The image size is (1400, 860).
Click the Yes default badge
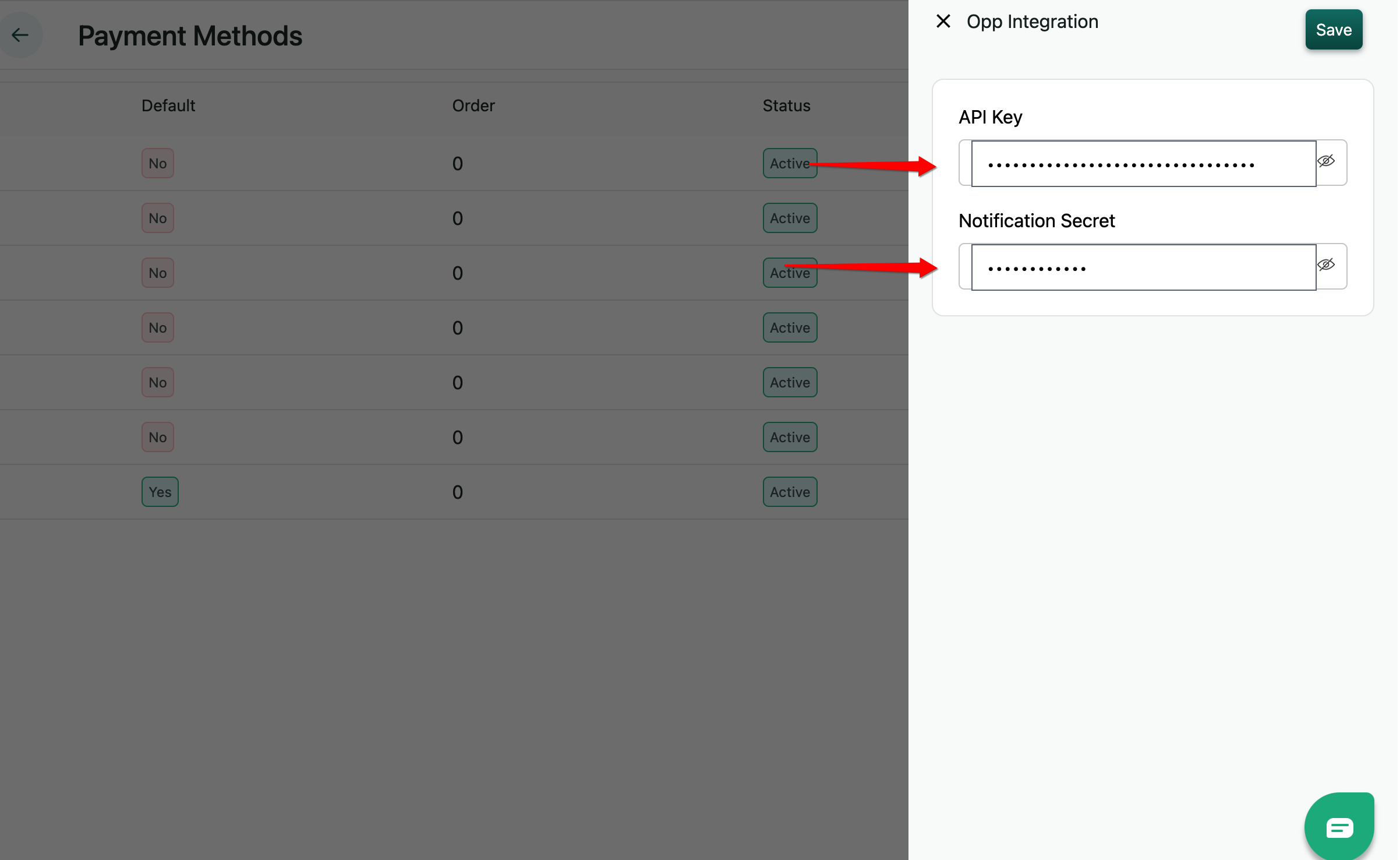point(160,492)
